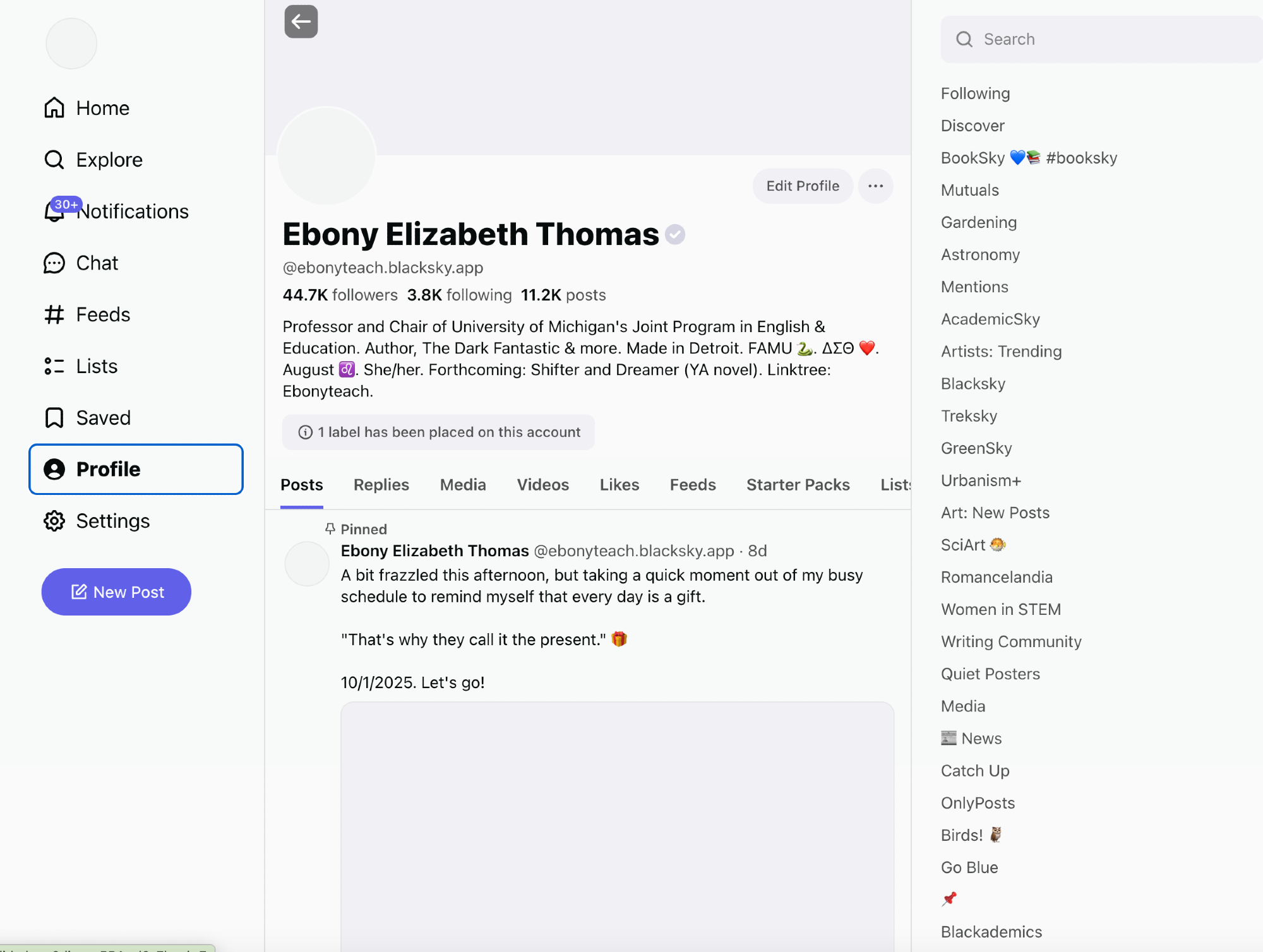
Task: Select the Likes tab
Action: [619, 485]
